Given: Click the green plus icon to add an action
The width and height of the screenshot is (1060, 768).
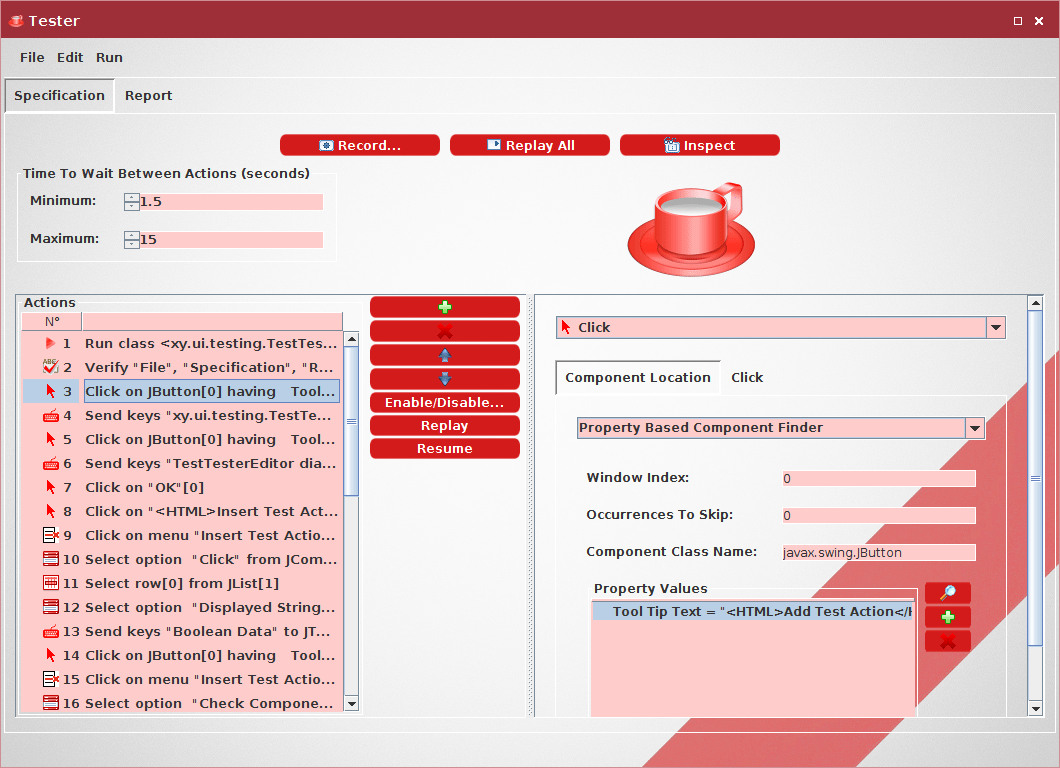Looking at the screenshot, I should (444, 306).
